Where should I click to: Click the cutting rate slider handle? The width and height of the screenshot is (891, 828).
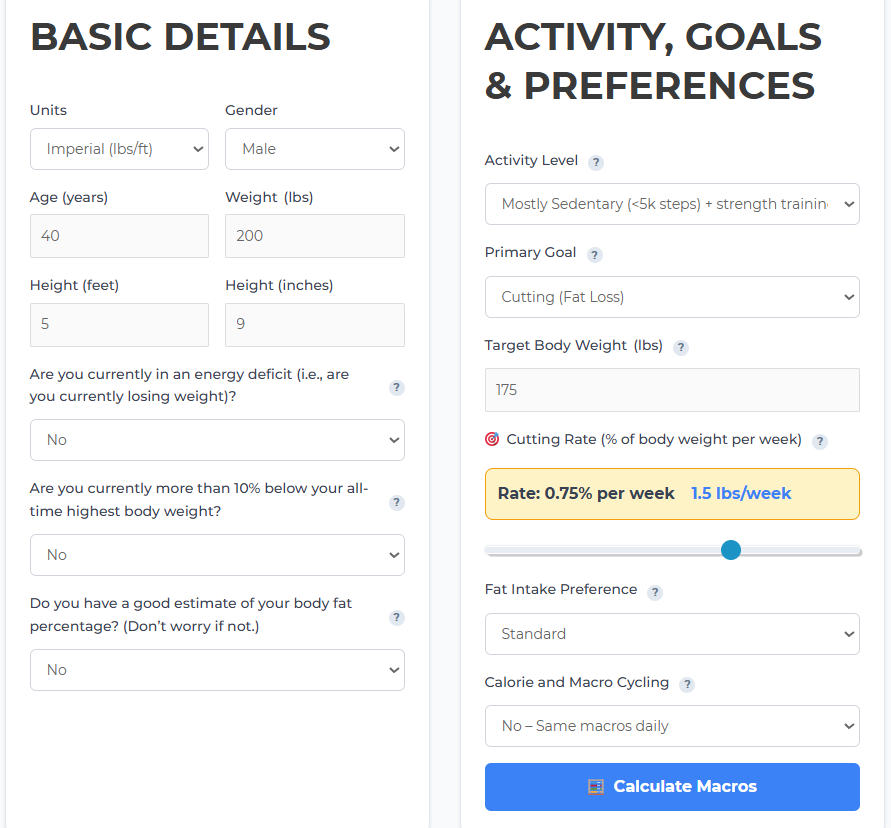click(x=731, y=550)
